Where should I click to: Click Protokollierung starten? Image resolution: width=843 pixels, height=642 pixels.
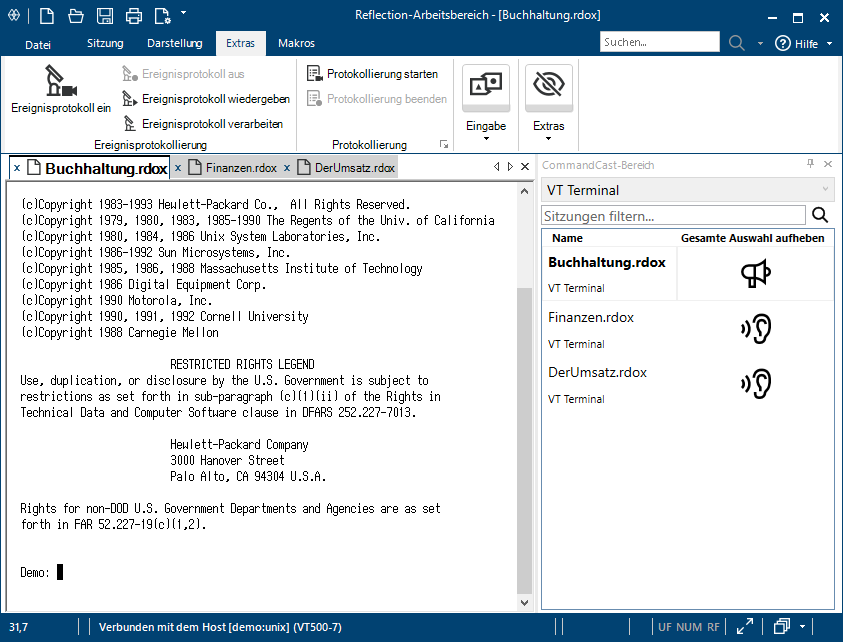pyautogui.click(x=372, y=74)
